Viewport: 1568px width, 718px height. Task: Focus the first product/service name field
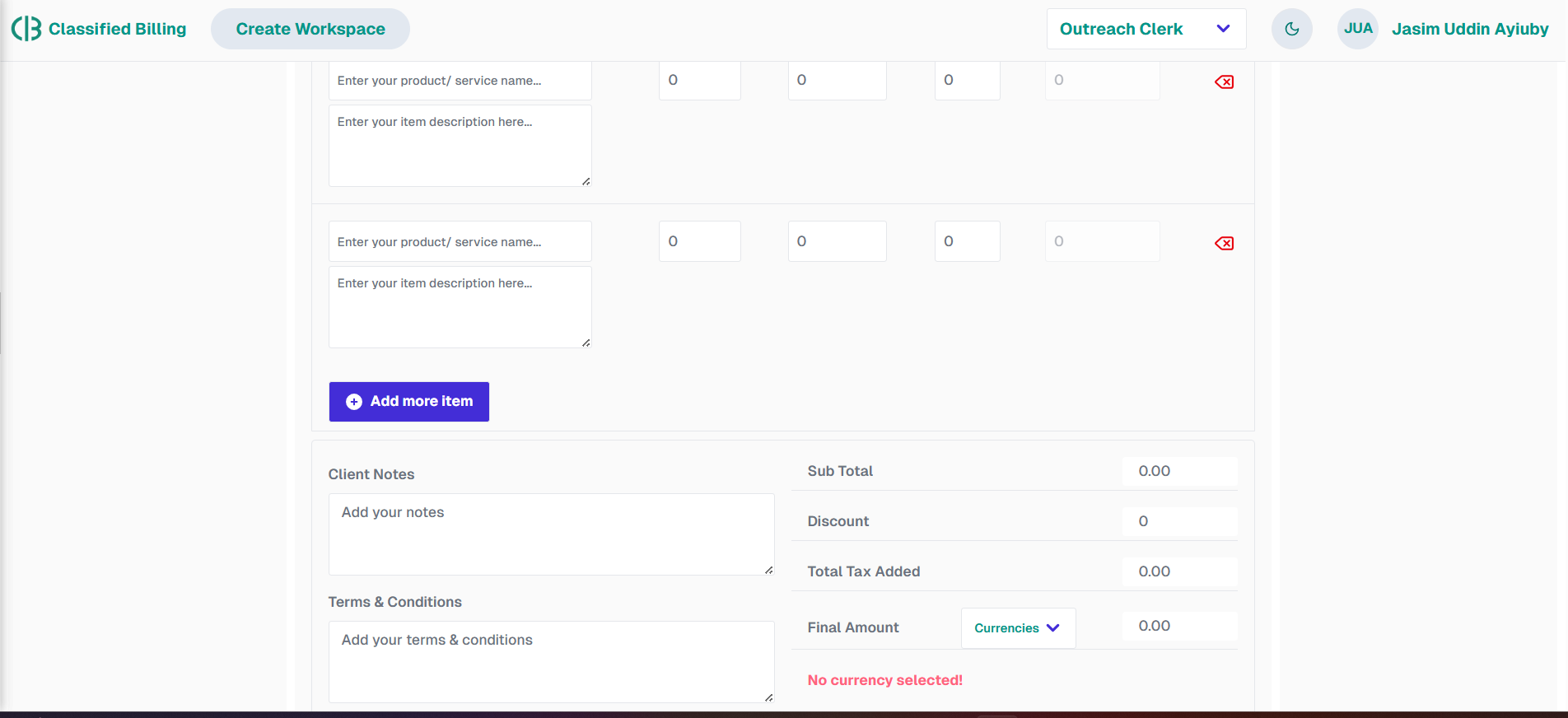[x=460, y=81]
